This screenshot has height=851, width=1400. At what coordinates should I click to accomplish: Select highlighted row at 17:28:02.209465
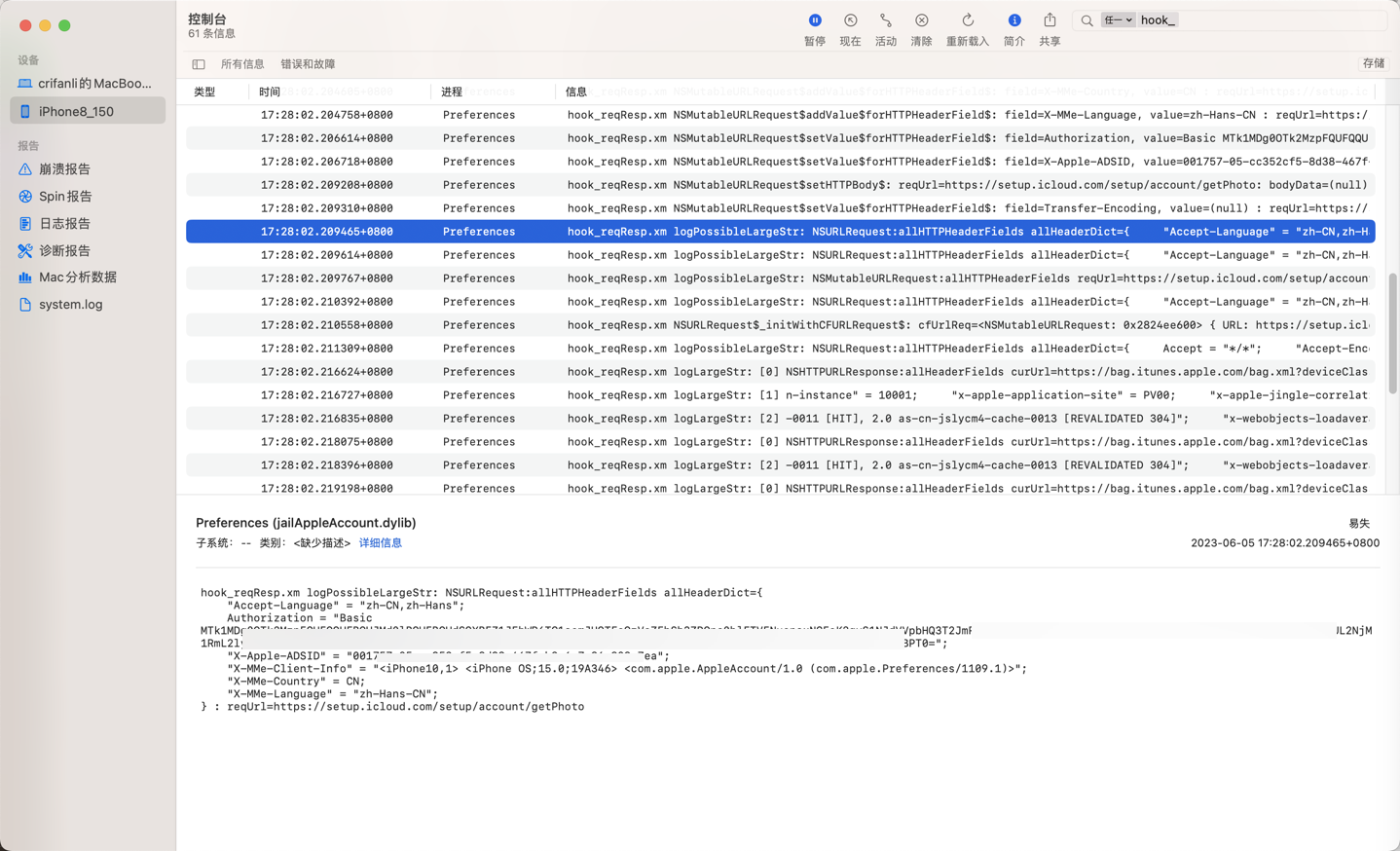780,232
